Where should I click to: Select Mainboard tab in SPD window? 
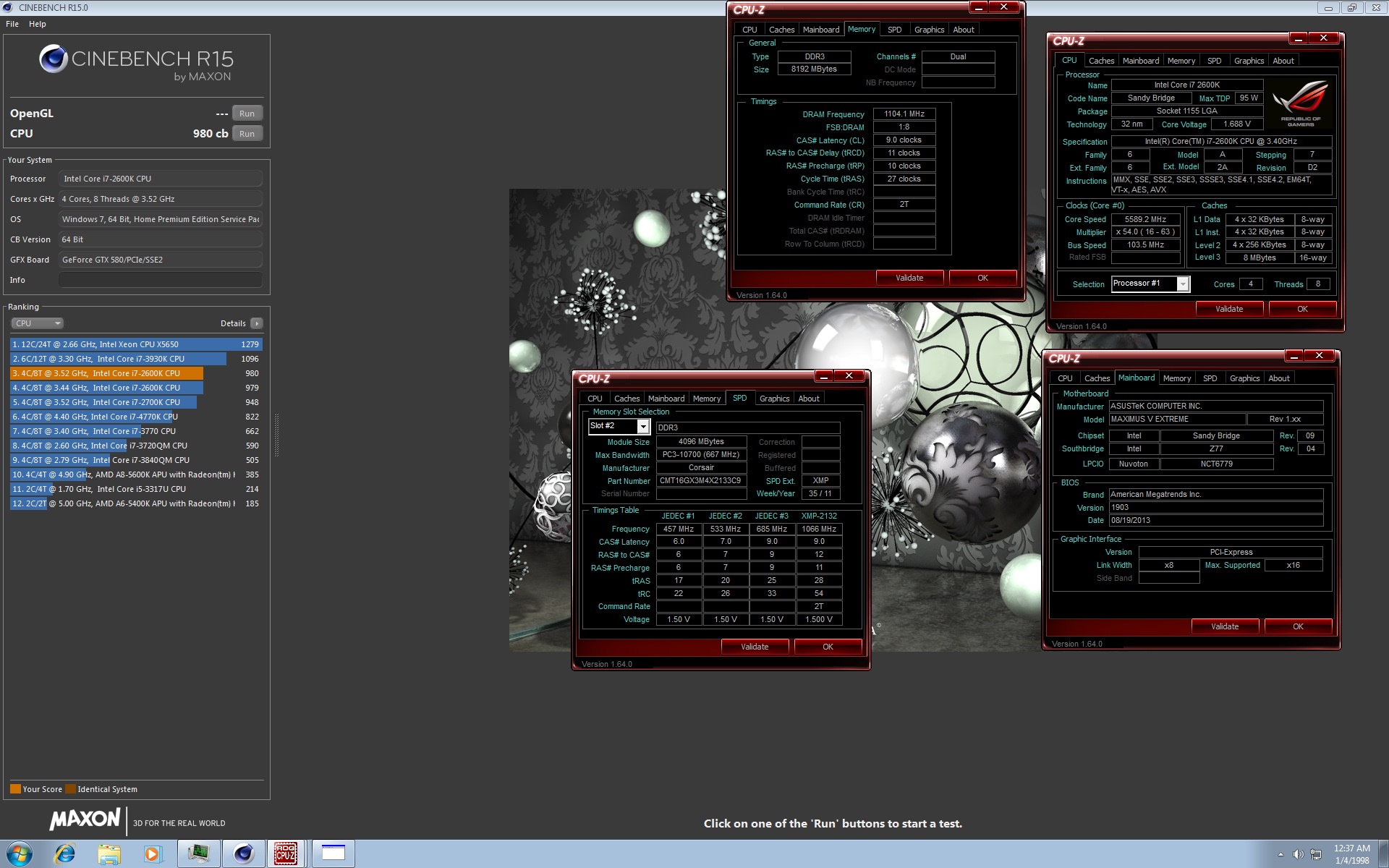[x=666, y=399]
